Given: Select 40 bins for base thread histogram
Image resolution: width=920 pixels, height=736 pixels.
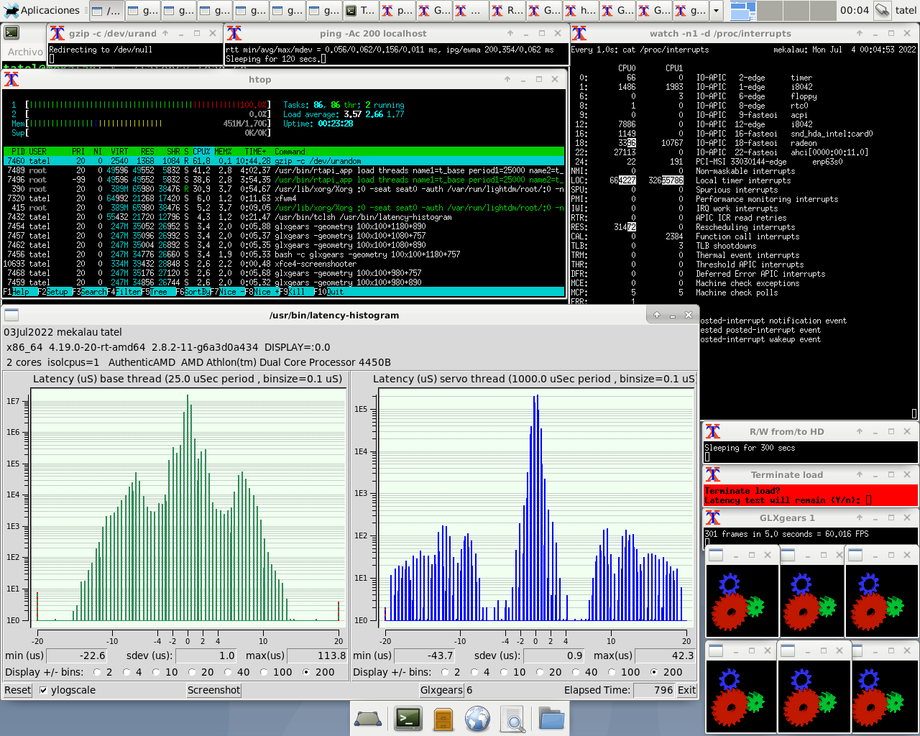Looking at the screenshot, I should pyautogui.click(x=228, y=673).
